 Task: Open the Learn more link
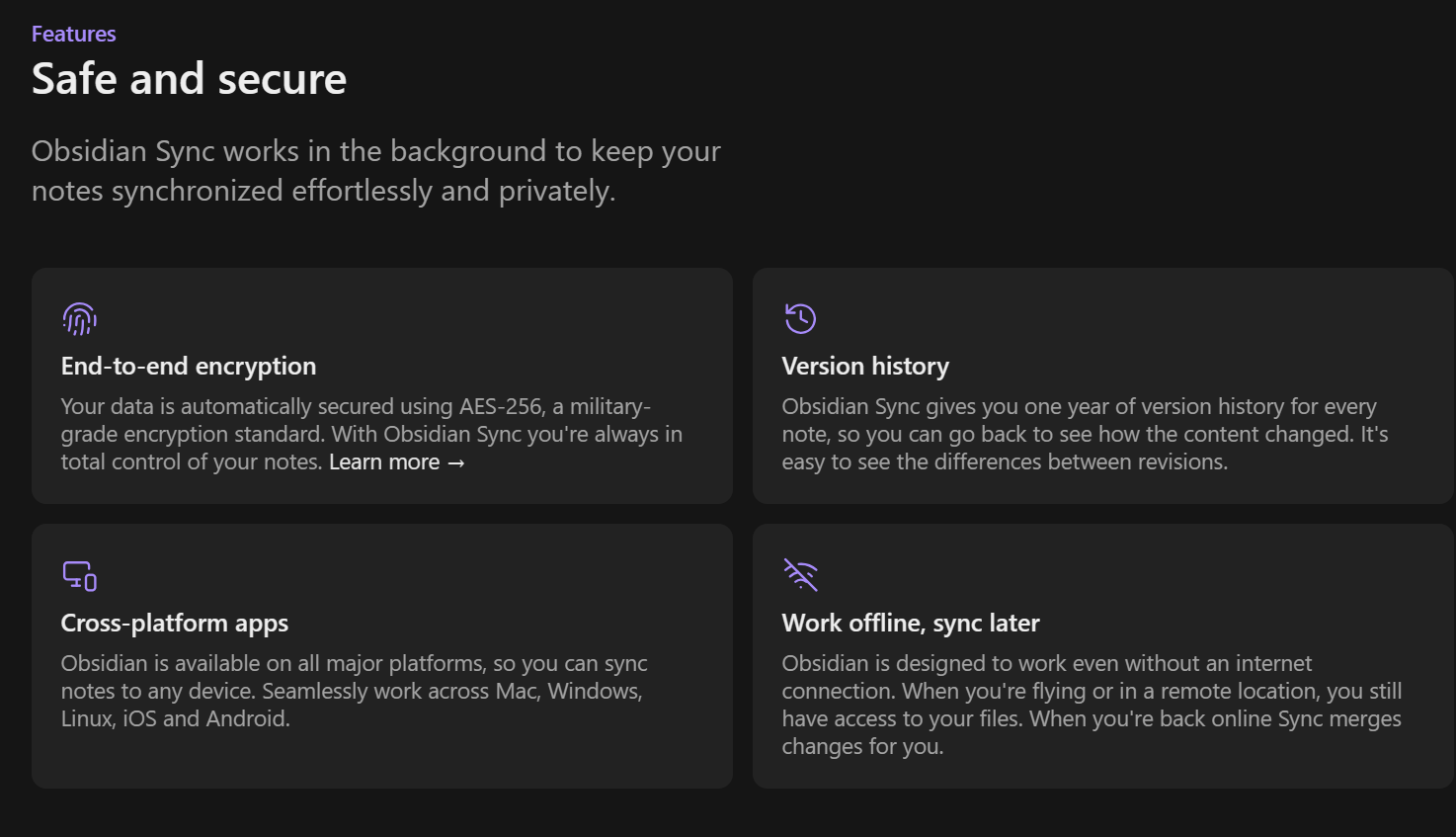click(x=384, y=462)
